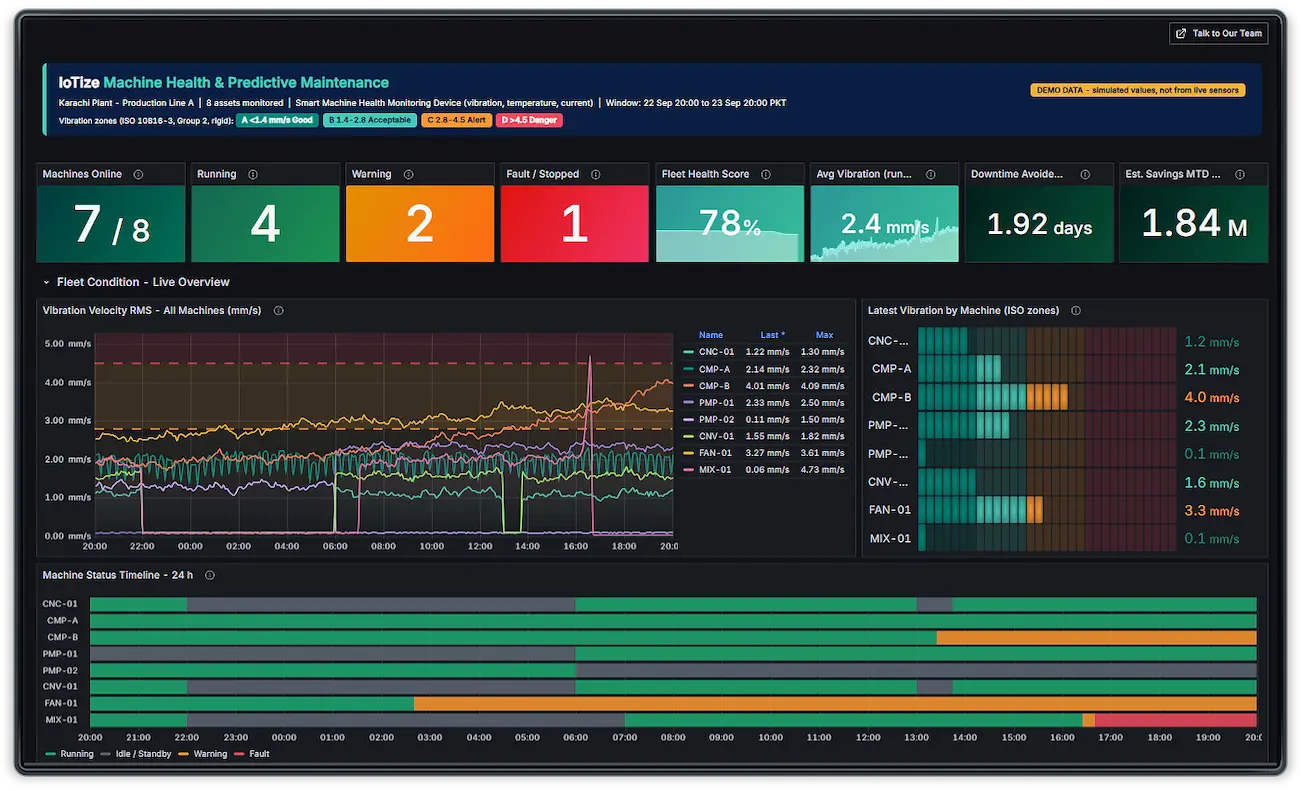Click CMP-B orange warning segment in timeline
Viewport: 1301px width, 791px height.
(x=1096, y=637)
